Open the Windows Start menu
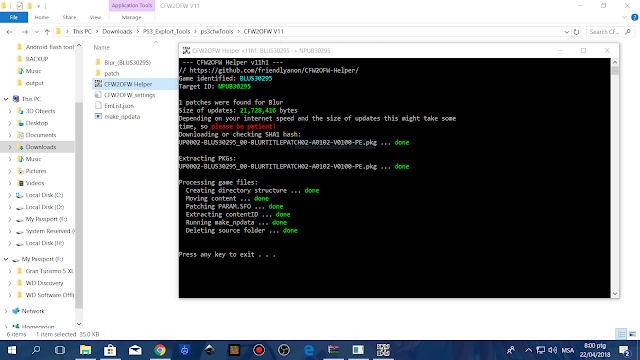 coord(12,350)
